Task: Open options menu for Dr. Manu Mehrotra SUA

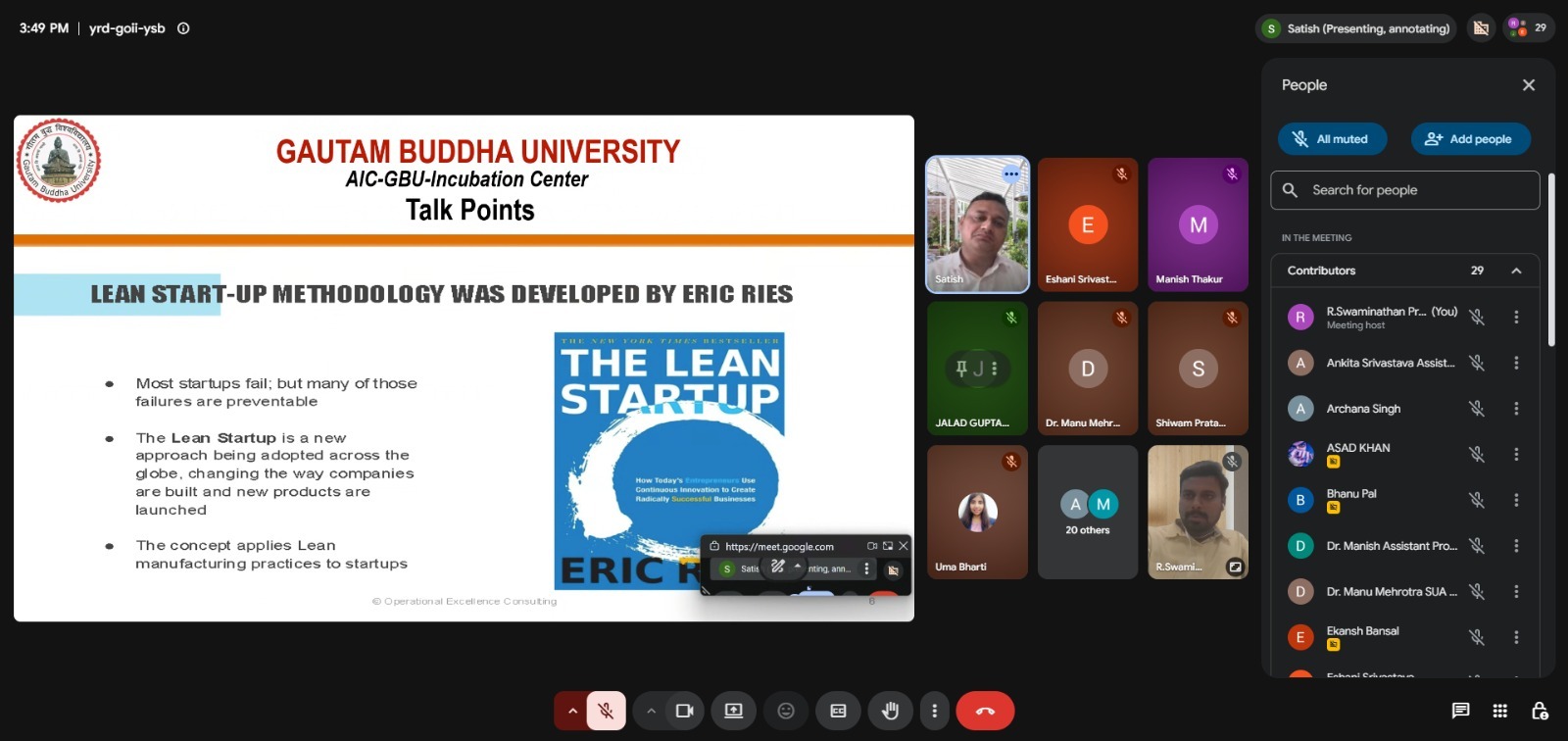Action: (x=1516, y=592)
